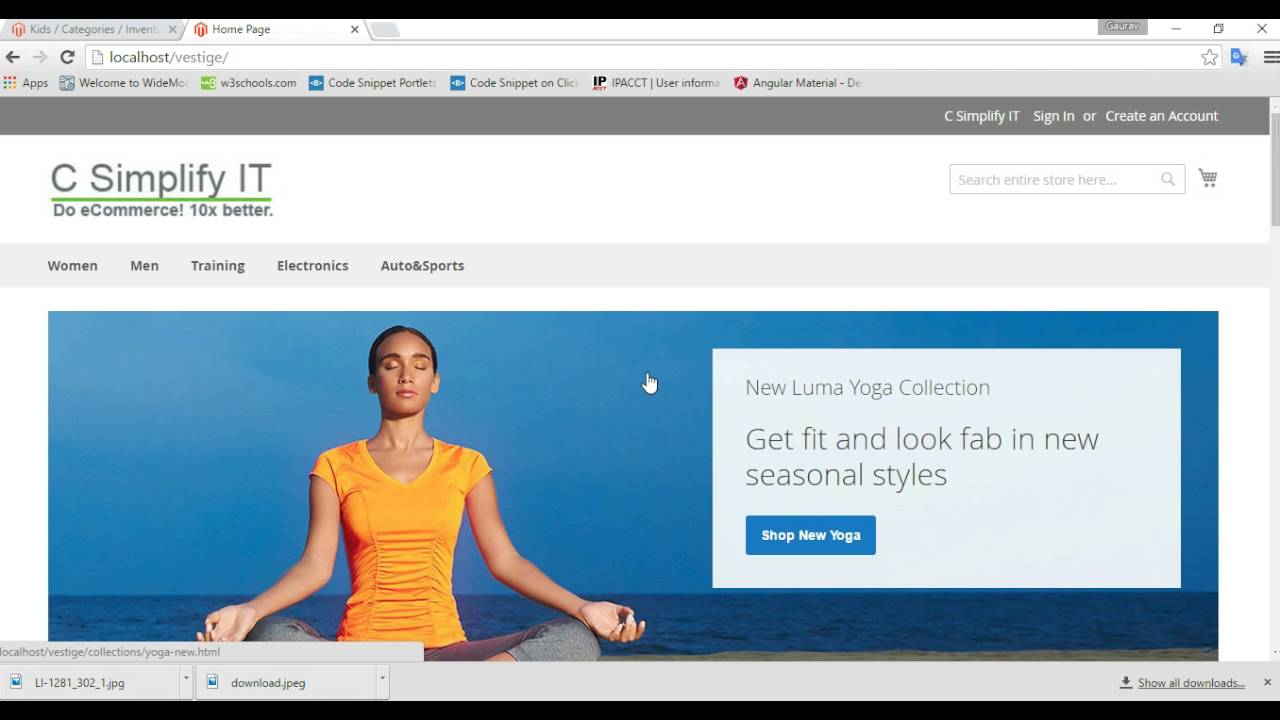Open the shopping cart icon
Image resolution: width=1280 pixels, height=720 pixels.
click(1208, 178)
